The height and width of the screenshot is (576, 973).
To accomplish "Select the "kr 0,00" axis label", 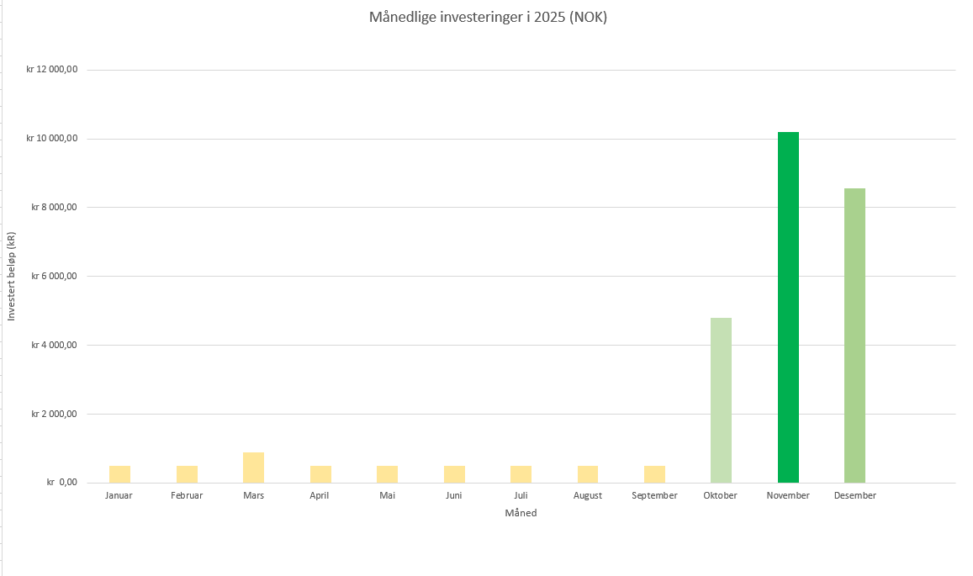I will coord(62,483).
